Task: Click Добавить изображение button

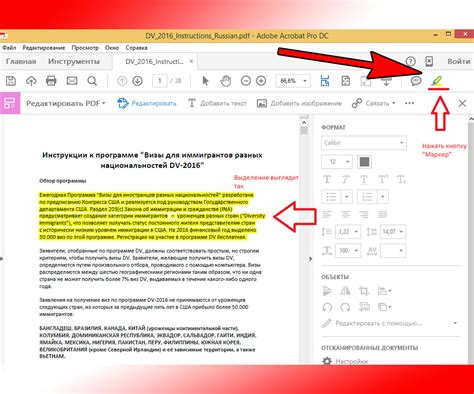Action: point(299,103)
